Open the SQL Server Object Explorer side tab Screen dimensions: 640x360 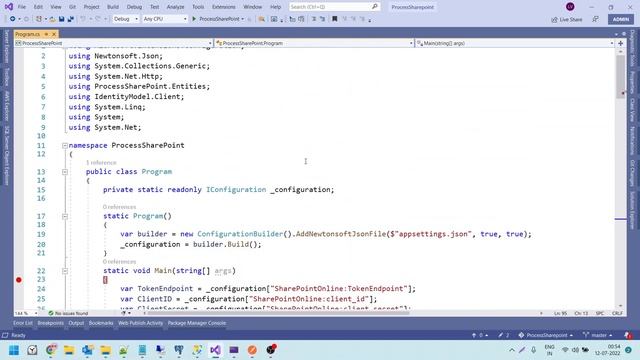(7, 156)
